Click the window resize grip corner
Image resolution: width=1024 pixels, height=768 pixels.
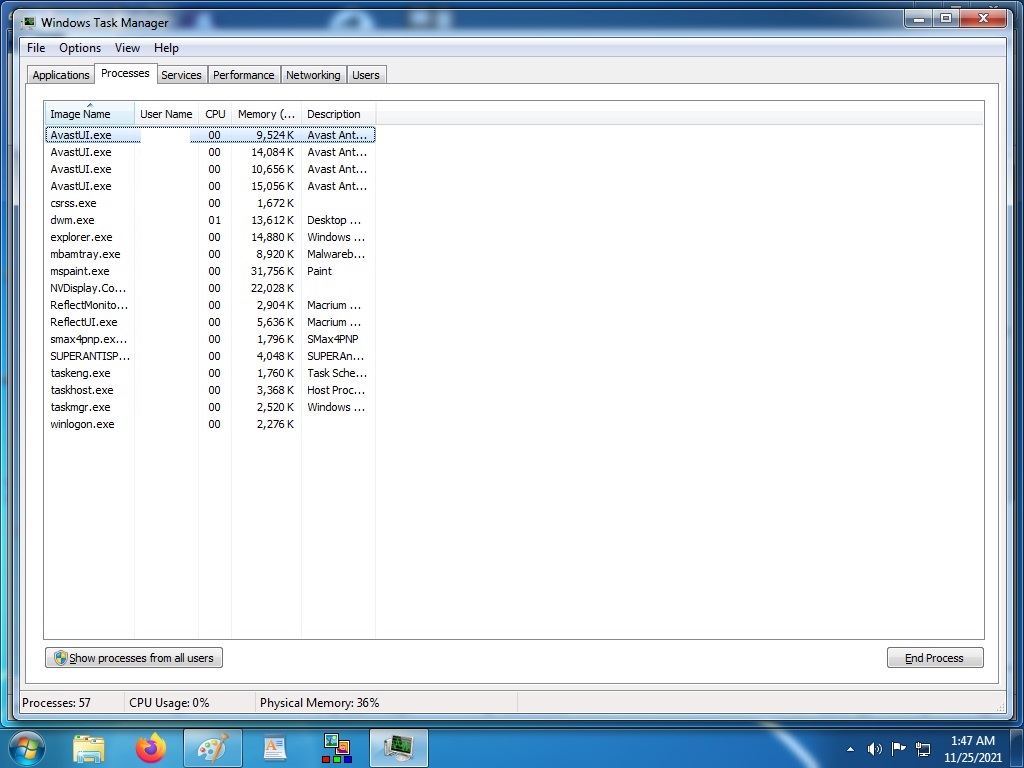coord(1000,707)
